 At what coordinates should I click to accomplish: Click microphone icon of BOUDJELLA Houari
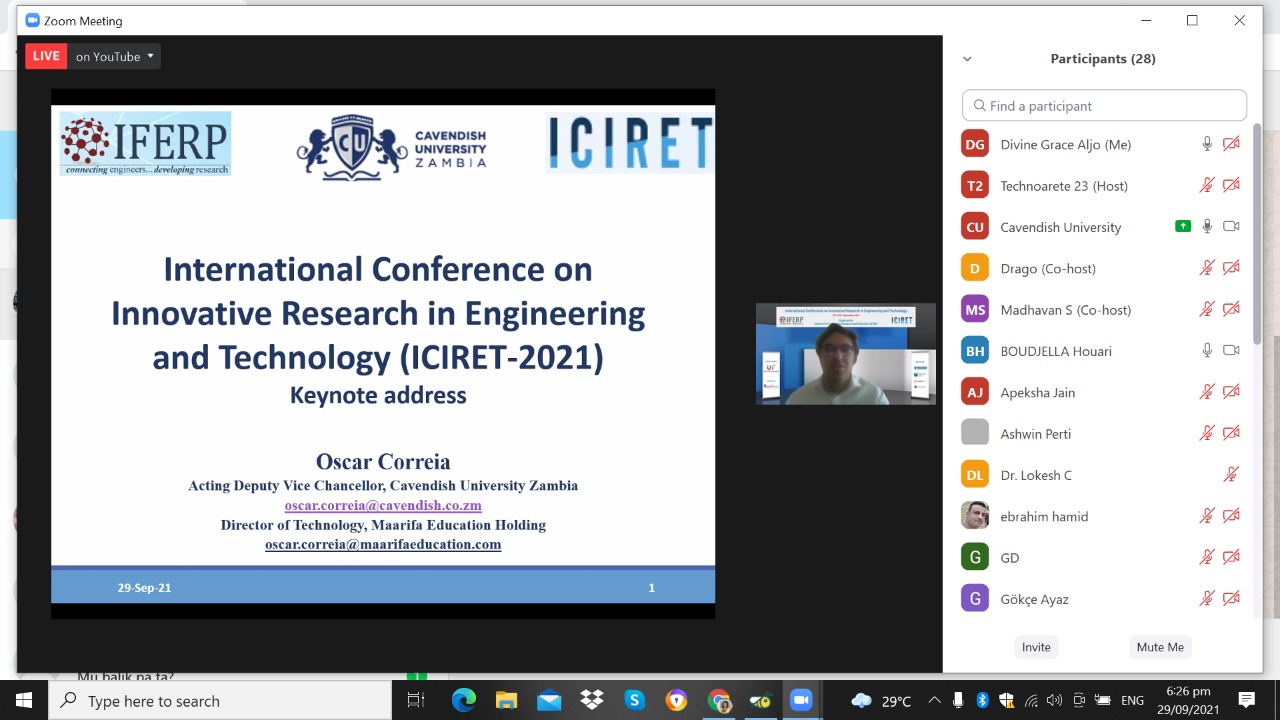pos(1207,351)
